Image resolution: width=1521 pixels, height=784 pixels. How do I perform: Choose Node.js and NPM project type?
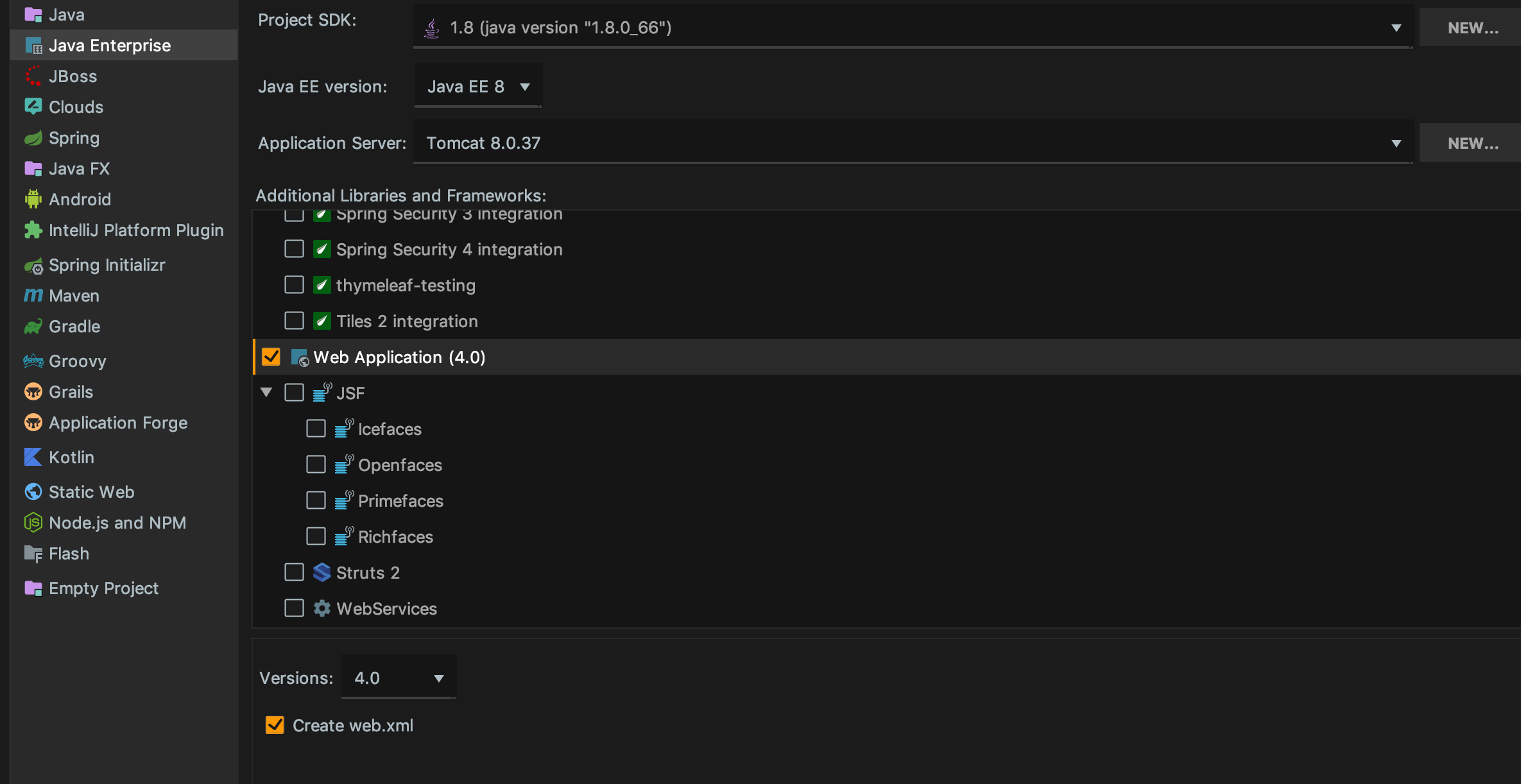124,523
